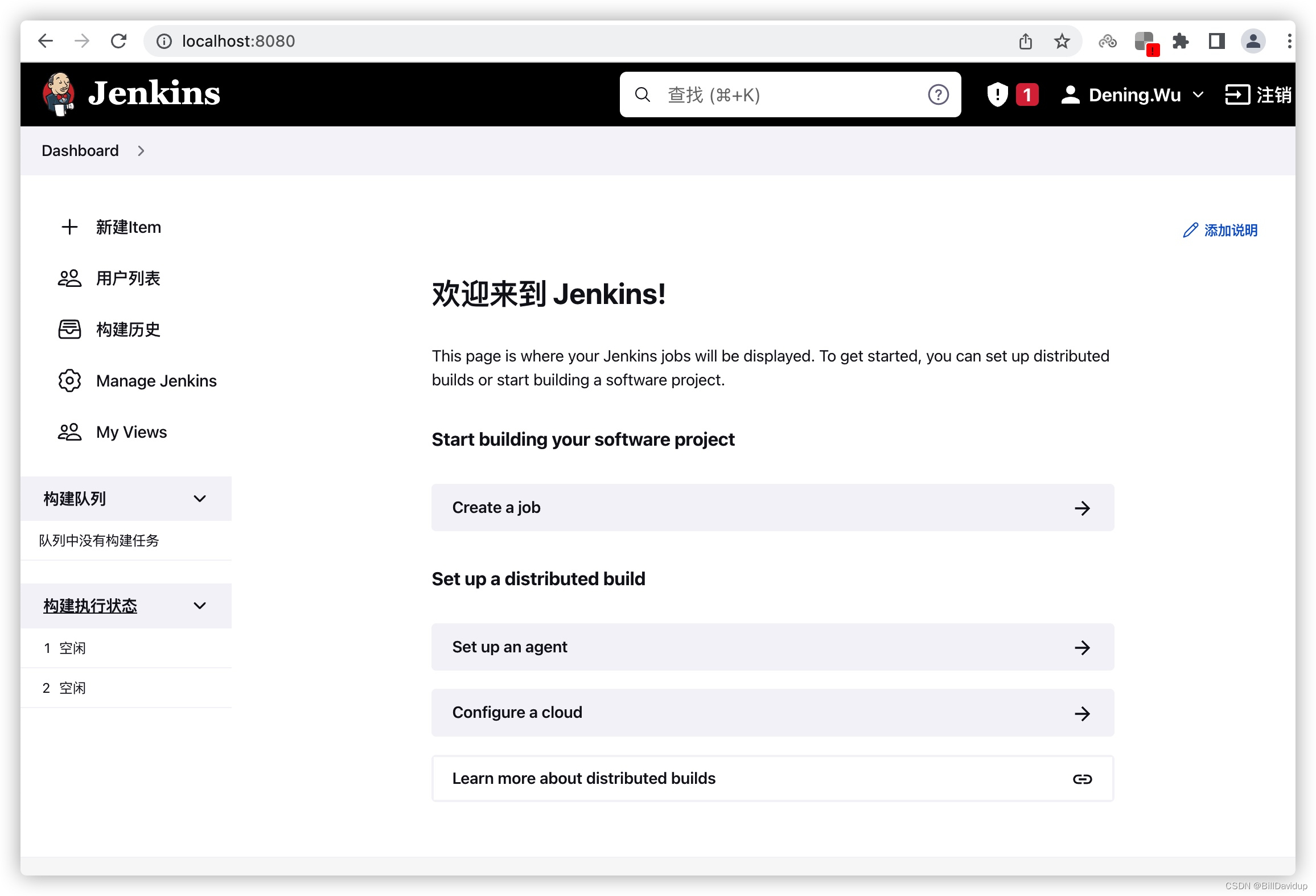
Task: Click the people icon next to 用户列表
Action: (x=69, y=278)
